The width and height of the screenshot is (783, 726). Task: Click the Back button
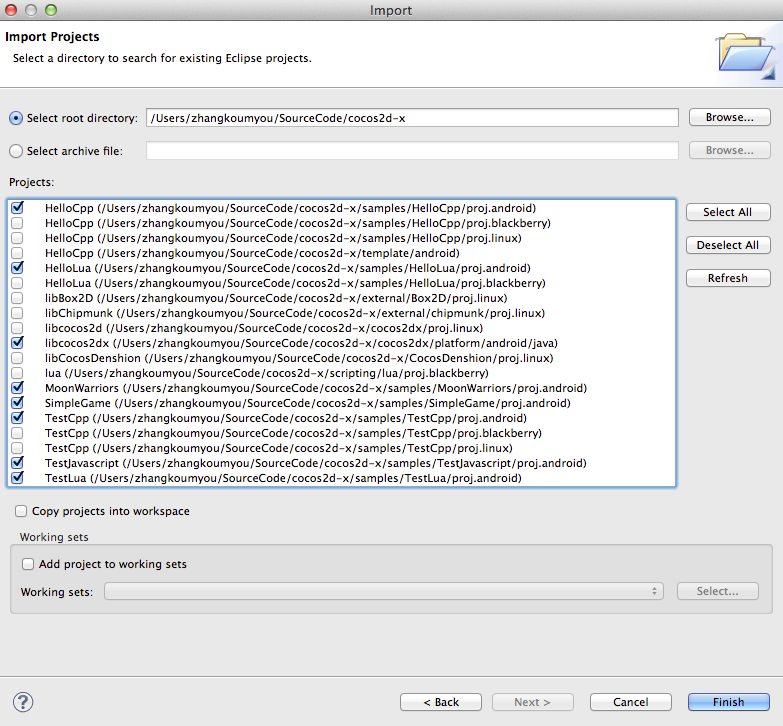(x=441, y=702)
